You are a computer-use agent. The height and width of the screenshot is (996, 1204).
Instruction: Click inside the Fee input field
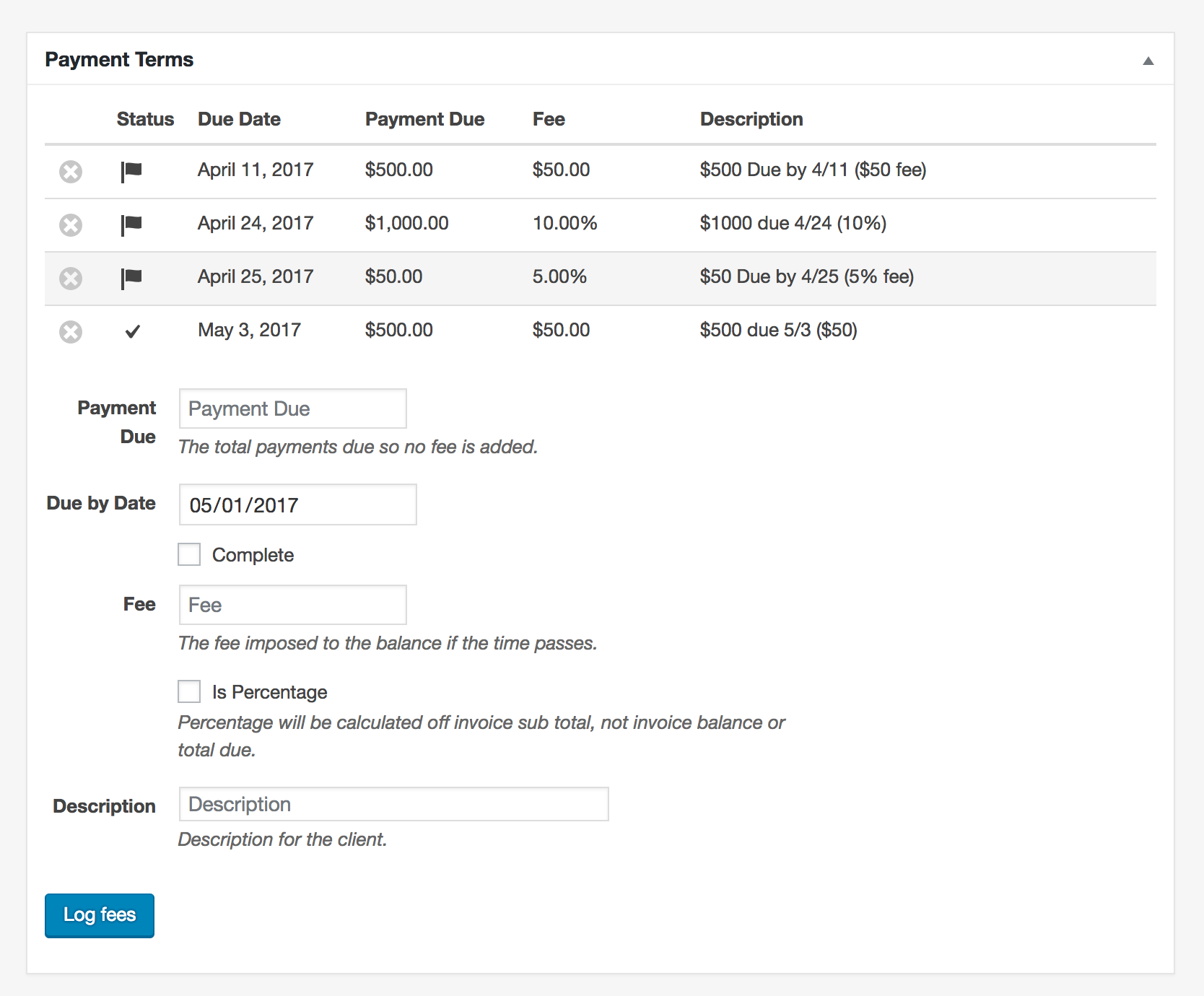click(x=292, y=605)
